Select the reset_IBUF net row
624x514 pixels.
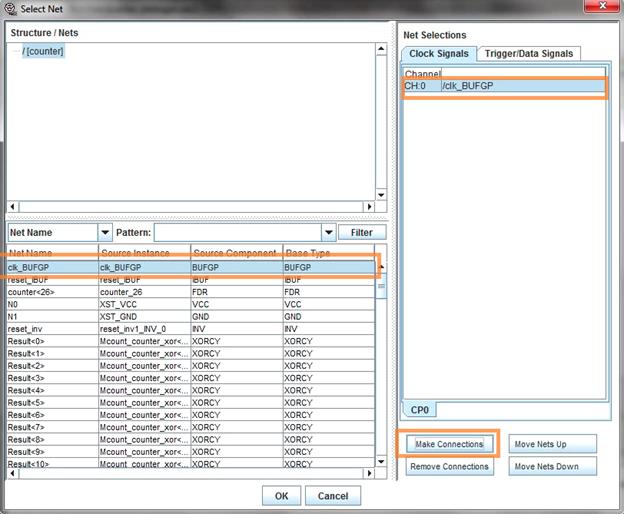pyautogui.click(x=190, y=280)
